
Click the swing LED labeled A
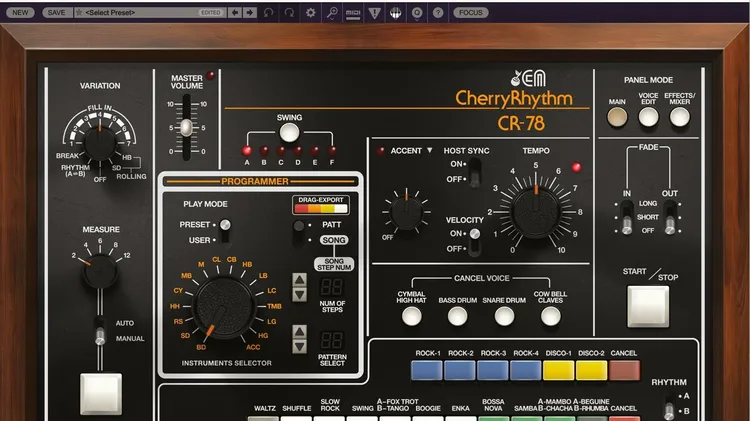[247, 151]
